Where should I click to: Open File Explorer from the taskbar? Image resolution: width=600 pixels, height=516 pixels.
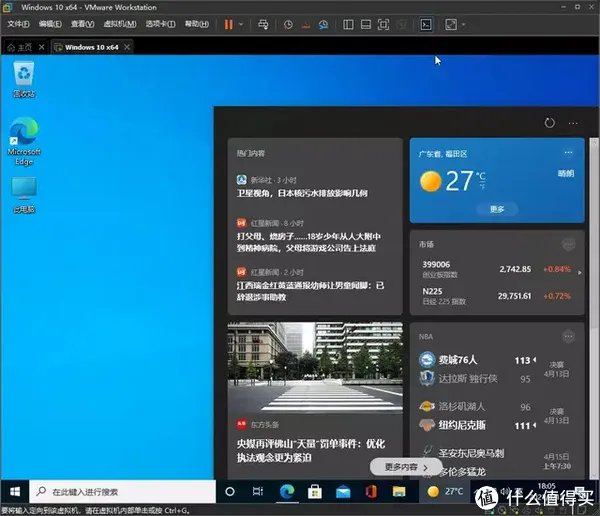point(399,492)
